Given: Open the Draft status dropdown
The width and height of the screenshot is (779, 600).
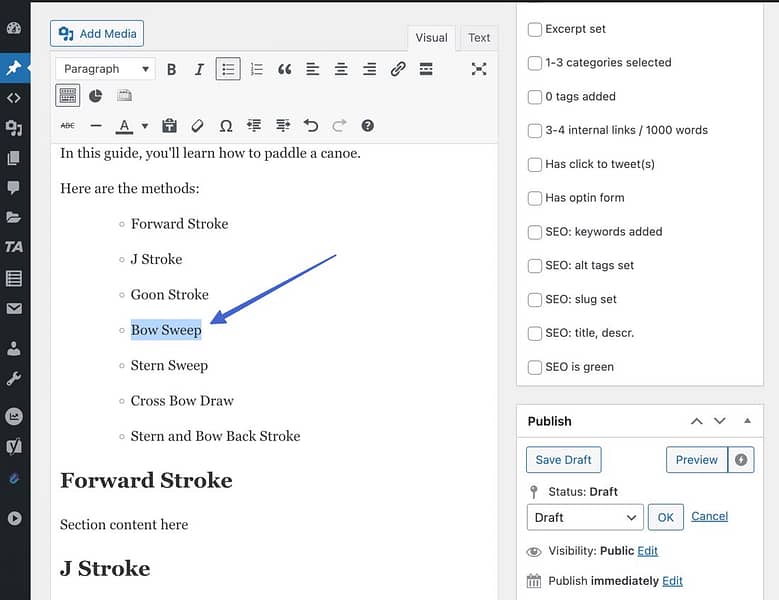Looking at the screenshot, I should click(585, 518).
